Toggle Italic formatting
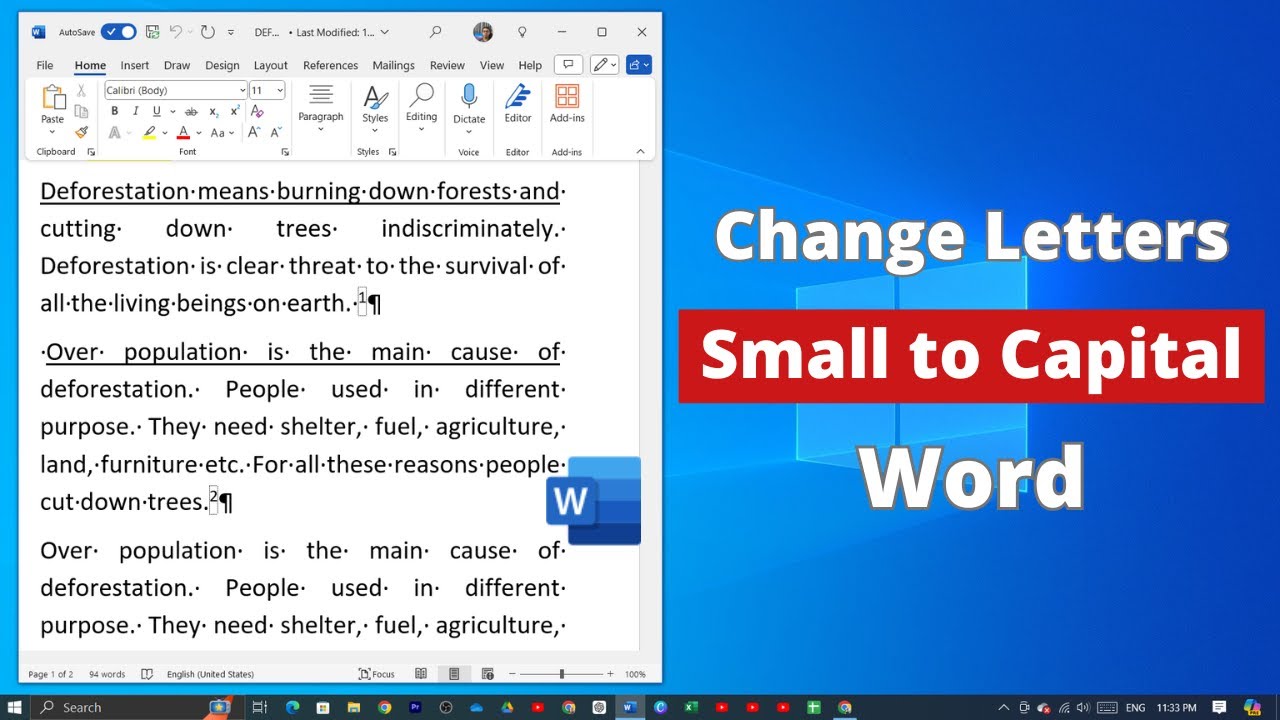This screenshot has width=1280, height=720. point(135,111)
